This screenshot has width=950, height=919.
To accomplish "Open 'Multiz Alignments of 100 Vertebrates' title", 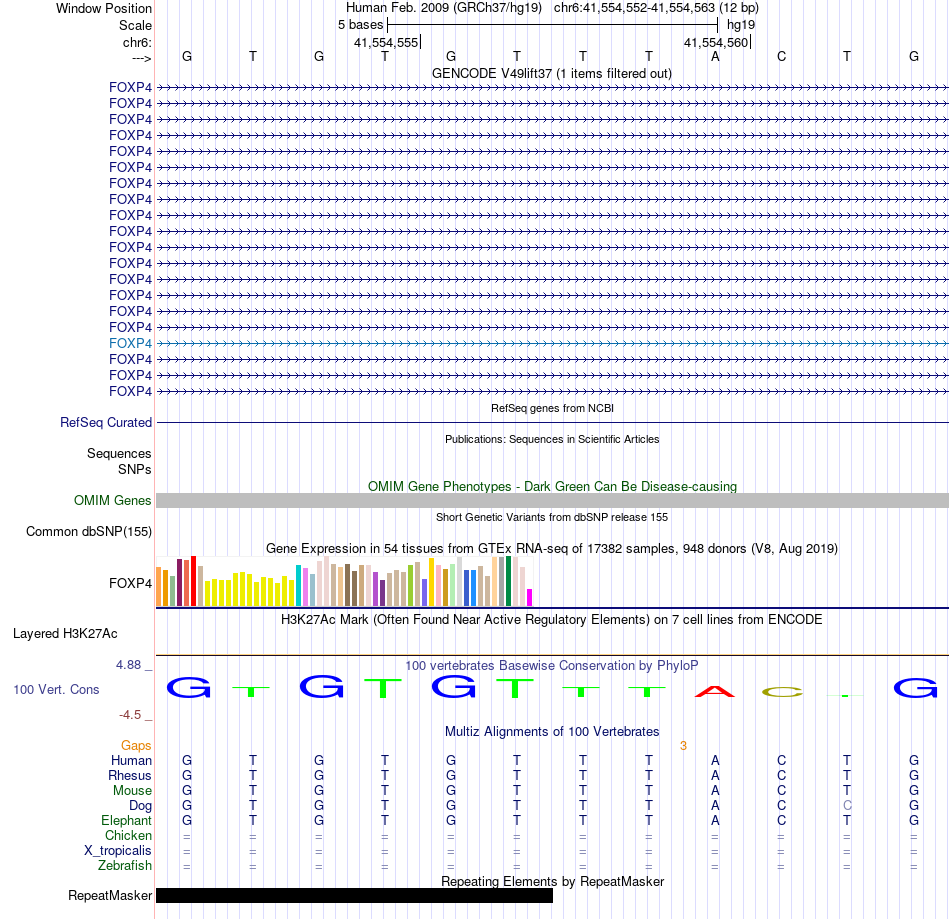I will point(552,732).
